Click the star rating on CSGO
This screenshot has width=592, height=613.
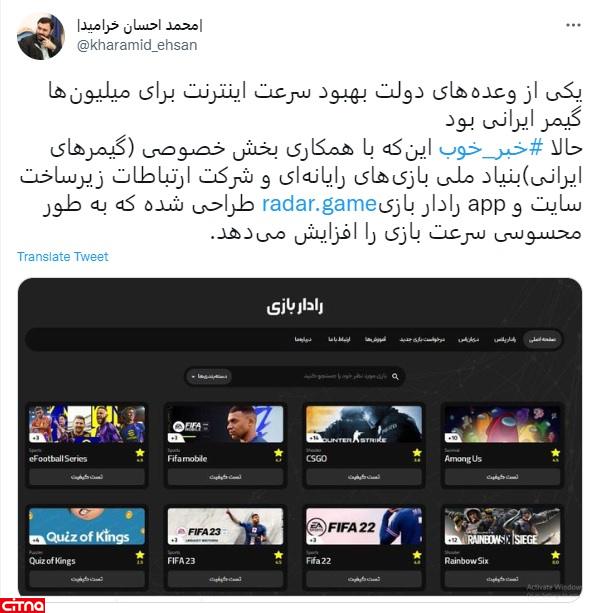[417, 455]
